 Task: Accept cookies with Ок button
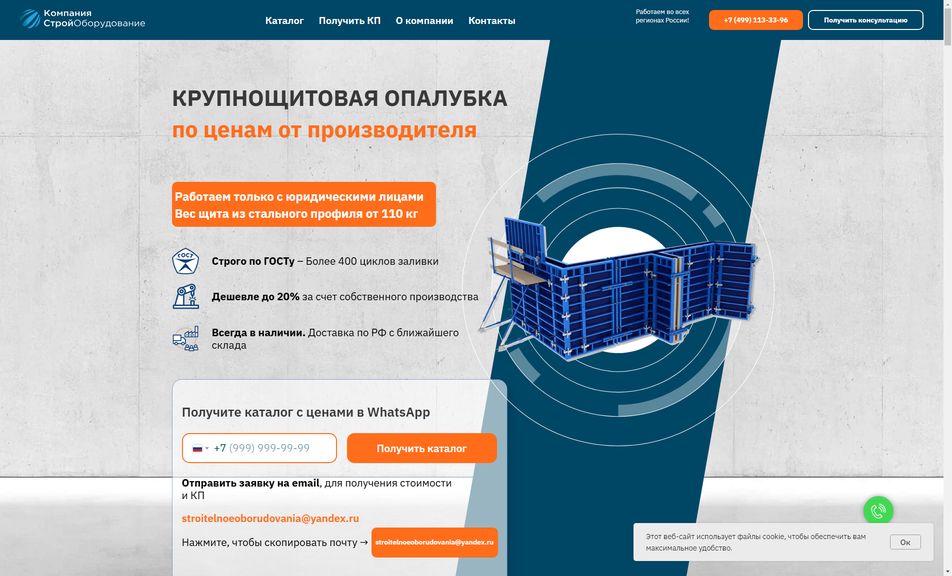tap(905, 542)
